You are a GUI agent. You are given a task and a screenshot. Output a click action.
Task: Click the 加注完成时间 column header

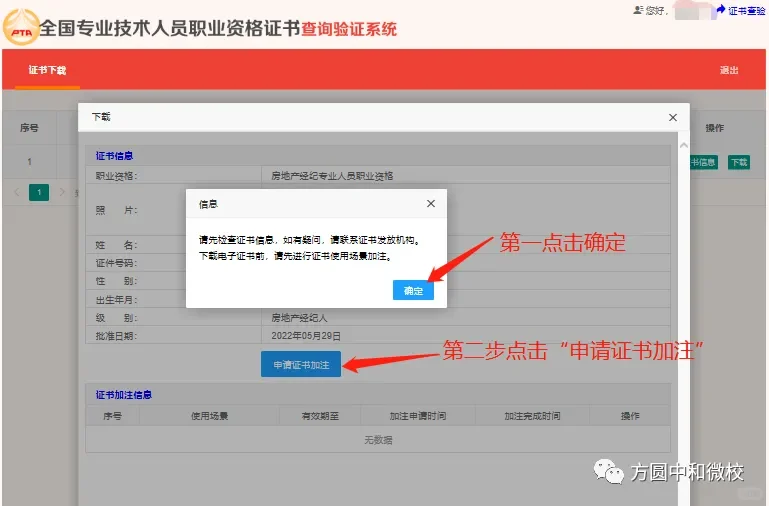click(x=532, y=416)
